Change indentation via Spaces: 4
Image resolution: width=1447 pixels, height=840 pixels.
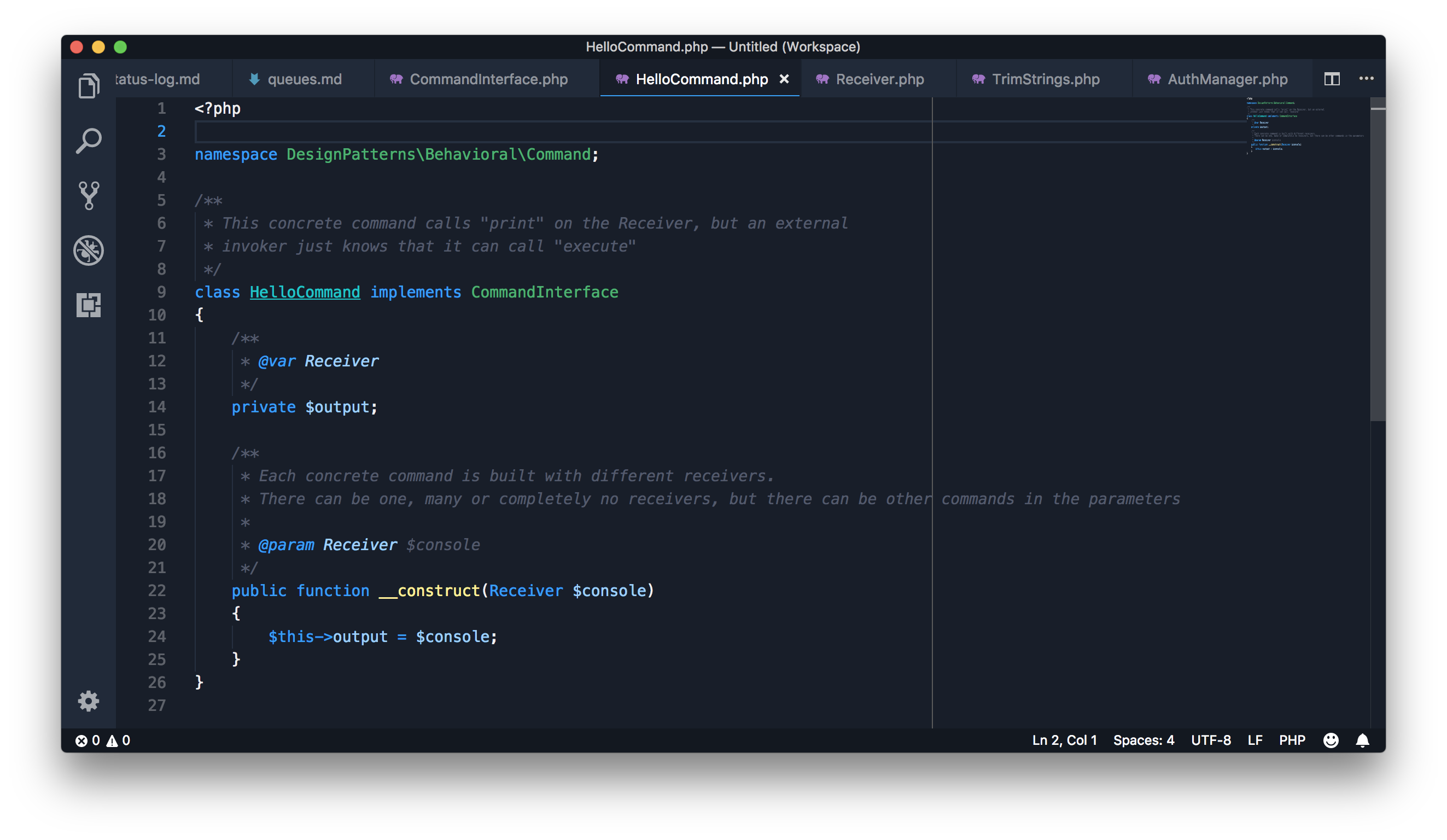1143,740
